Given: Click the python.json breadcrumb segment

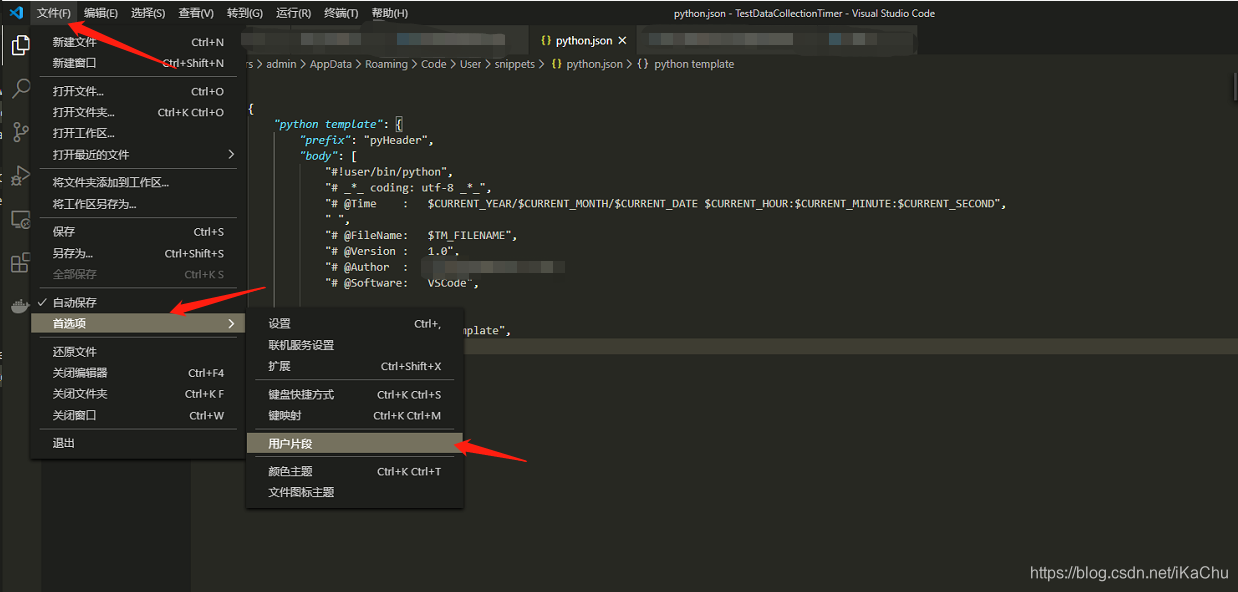Looking at the screenshot, I should (x=587, y=64).
